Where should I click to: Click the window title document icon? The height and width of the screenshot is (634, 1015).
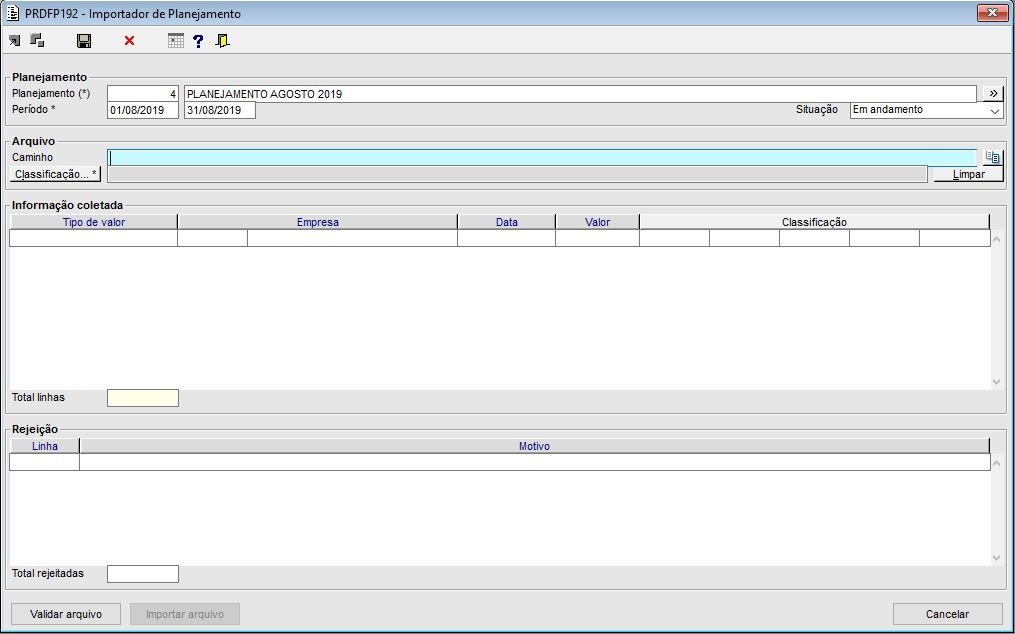click(12, 13)
